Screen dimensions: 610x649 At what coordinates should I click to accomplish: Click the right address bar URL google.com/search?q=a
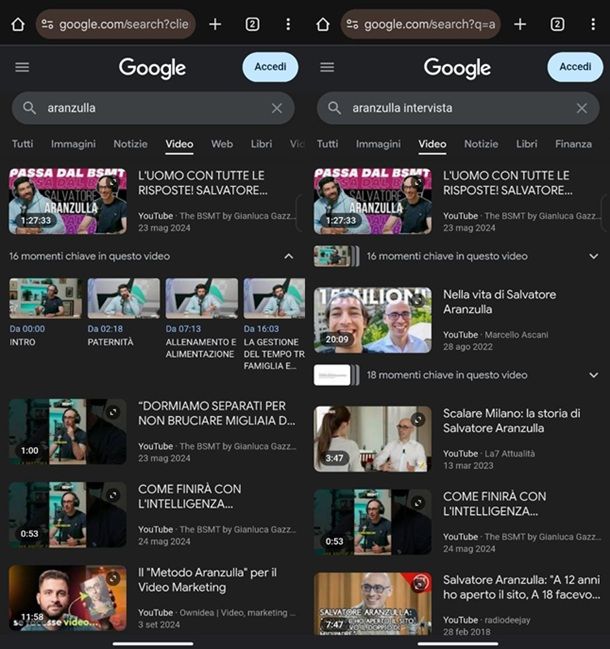pyautogui.click(x=430, y=24)
